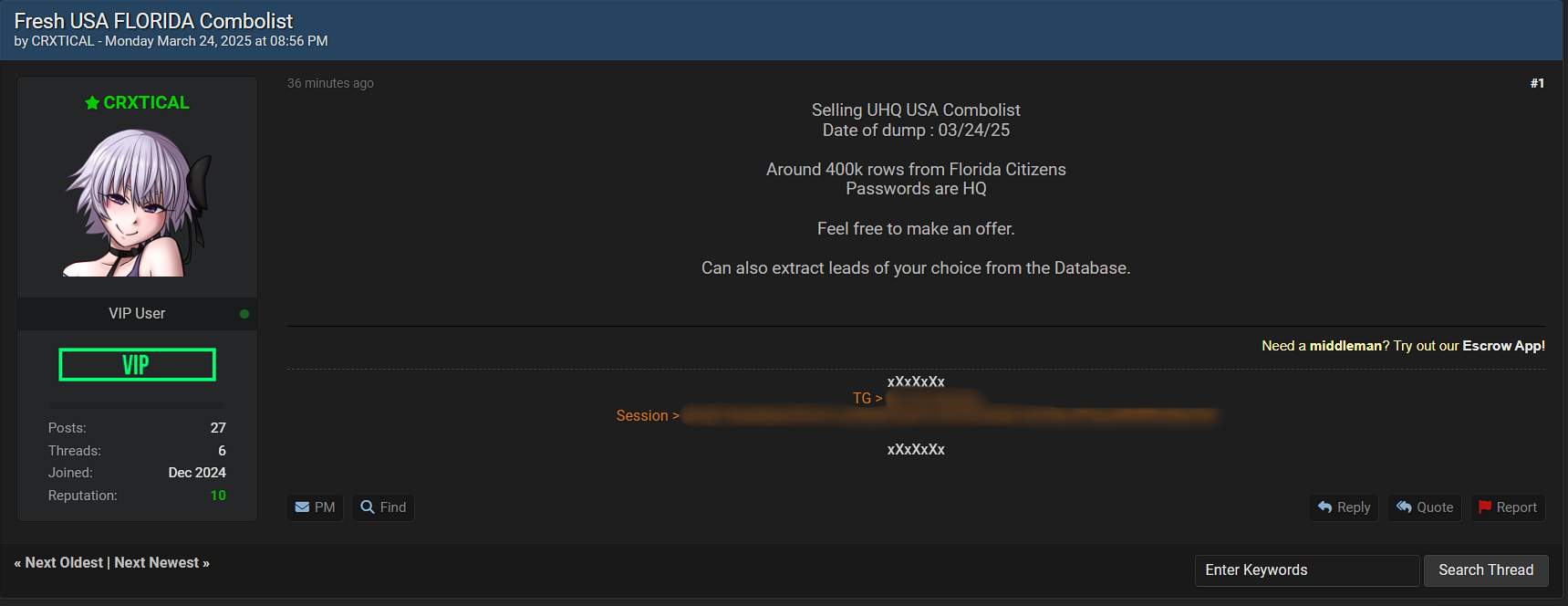Open the Escrow App link
Screen dimensions: 1568x606
pos(1502,346)
